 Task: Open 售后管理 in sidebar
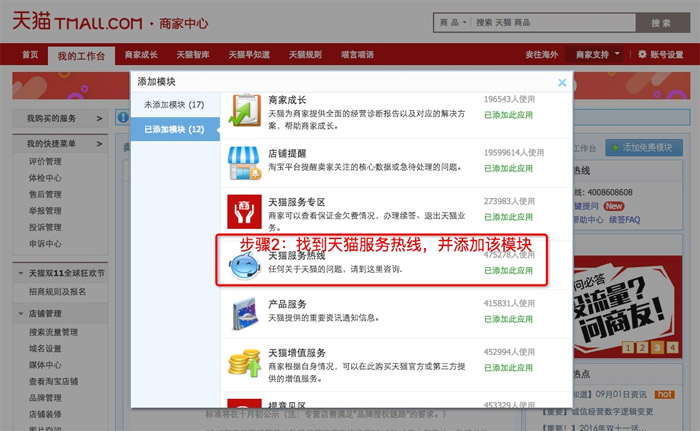pyautogui.click(x=45, y=194)
